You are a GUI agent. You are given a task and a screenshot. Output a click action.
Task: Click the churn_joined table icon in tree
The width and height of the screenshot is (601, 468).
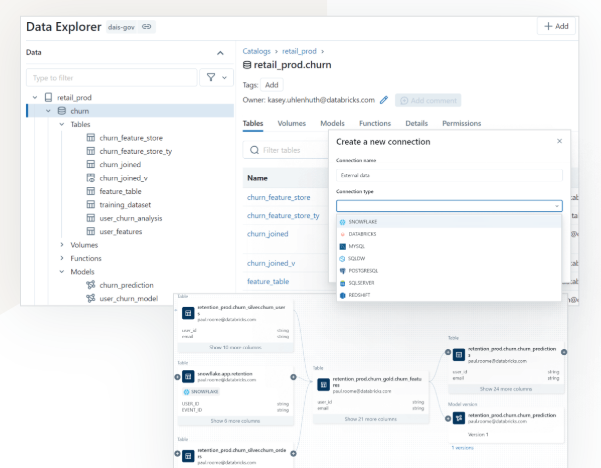tap(90, 164)
